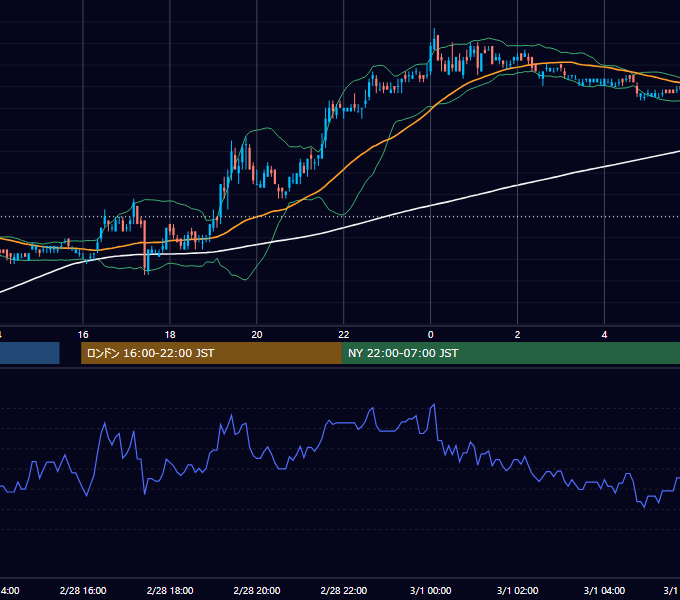The height and width of the screenshot is (600, 680).
Task: Click the NY 22:00-07:00 JST session bar
Action: (511, 353)
